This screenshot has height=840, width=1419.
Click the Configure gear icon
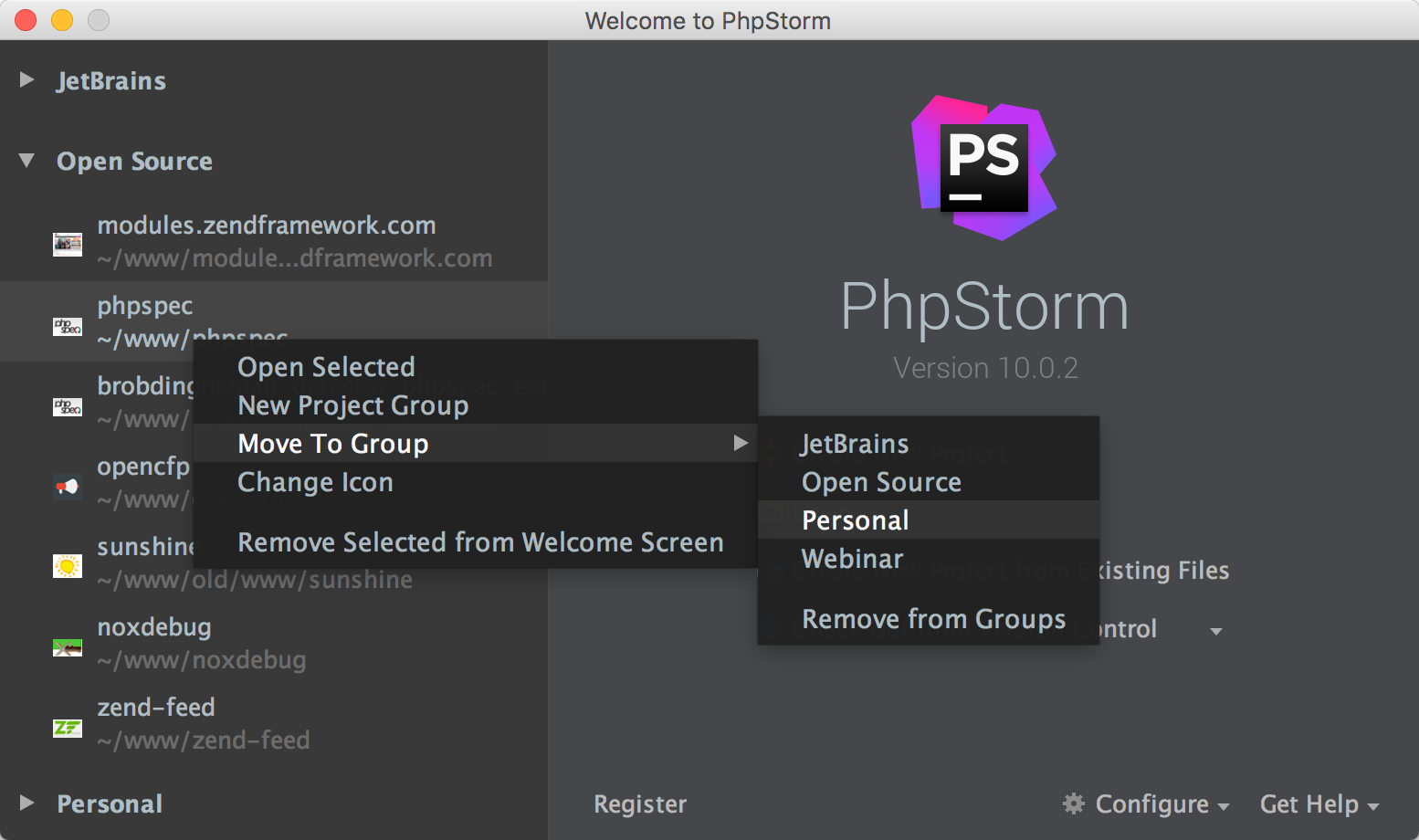click(x=1074, y=803)
